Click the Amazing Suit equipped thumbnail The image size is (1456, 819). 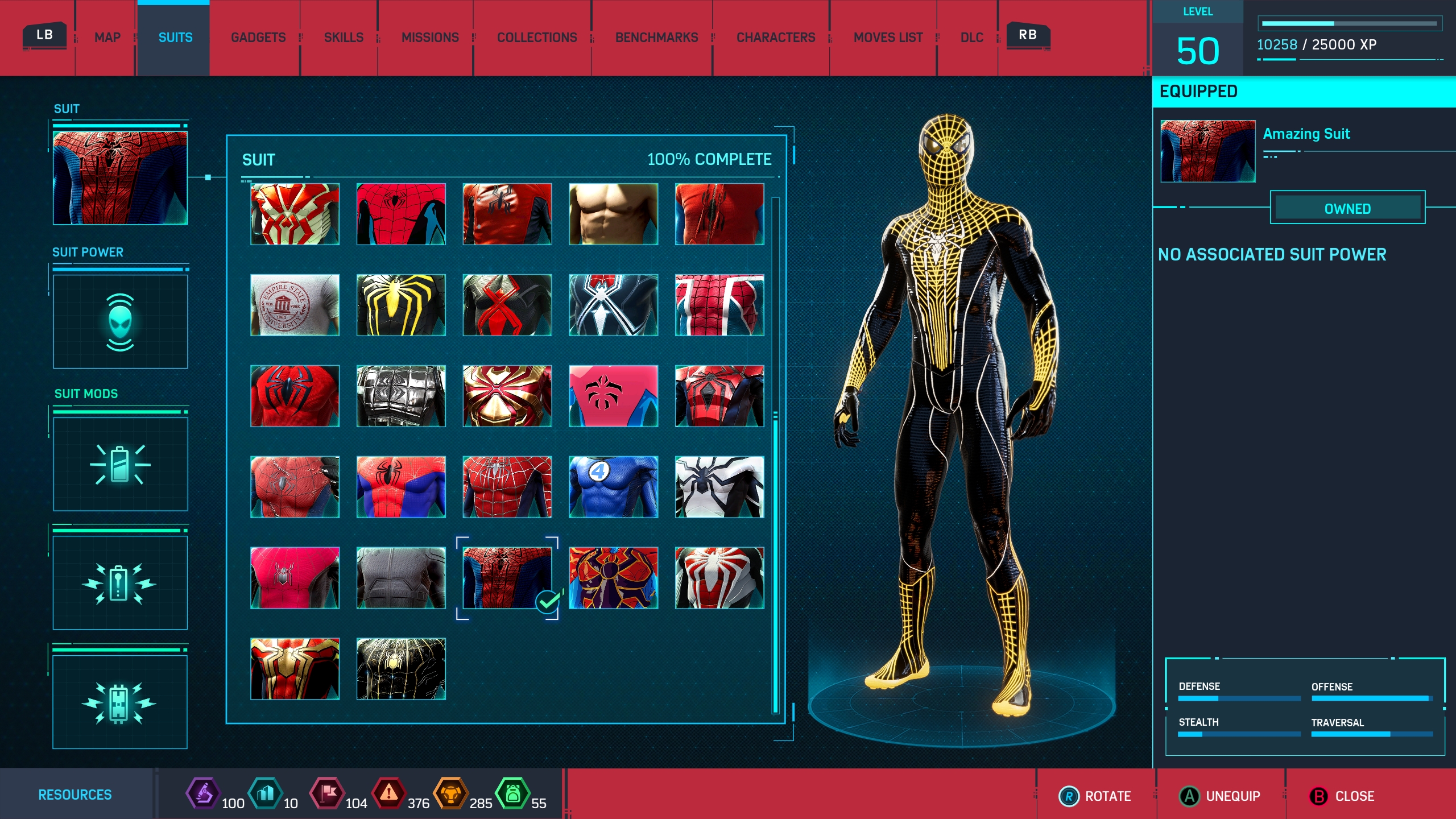[x=1207, y=151]
